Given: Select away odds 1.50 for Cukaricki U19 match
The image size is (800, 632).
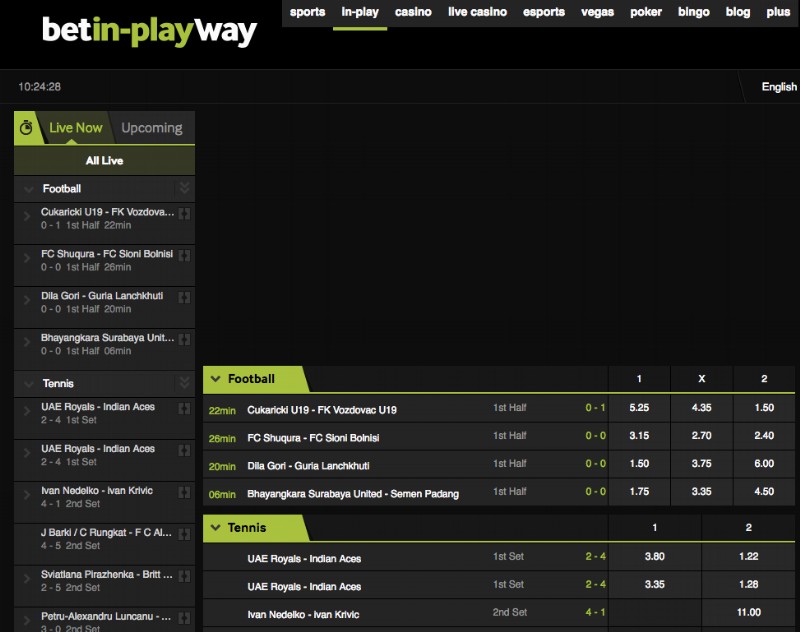Looking at the screenshot, I should click(764, 408).
